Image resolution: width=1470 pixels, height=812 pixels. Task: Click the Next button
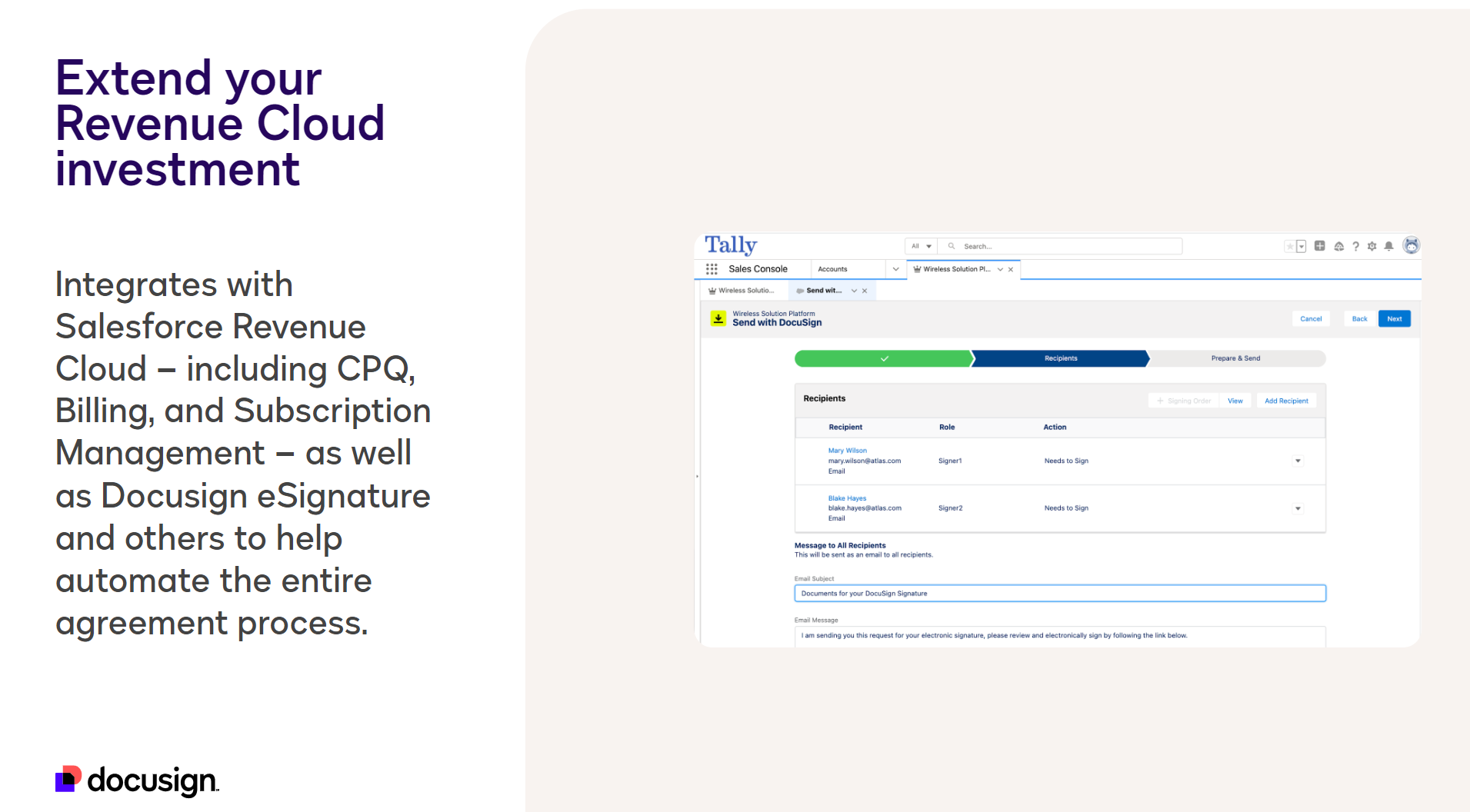pos(1394,319)
